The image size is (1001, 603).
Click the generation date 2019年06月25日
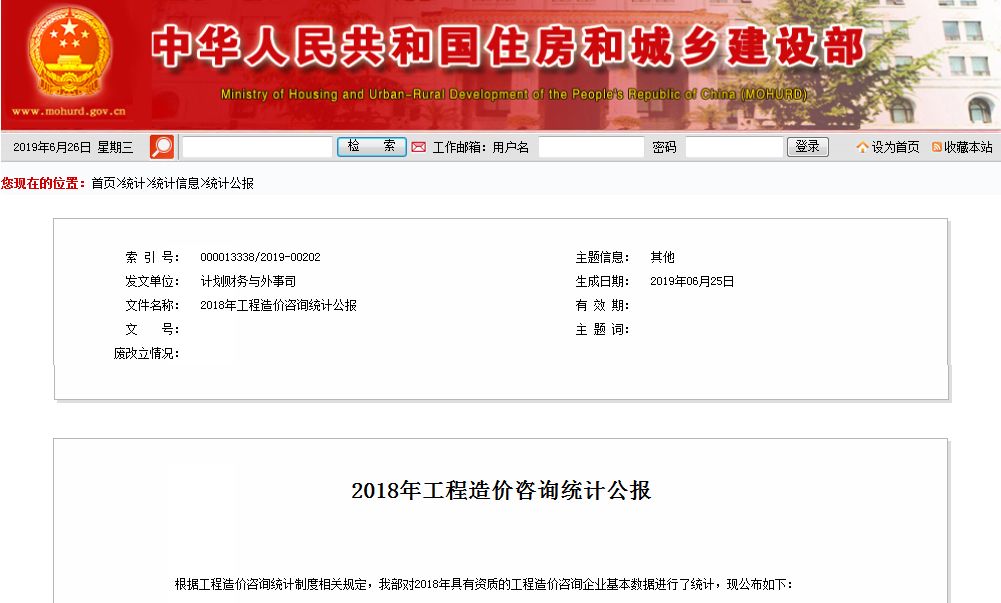coord(692,281)
